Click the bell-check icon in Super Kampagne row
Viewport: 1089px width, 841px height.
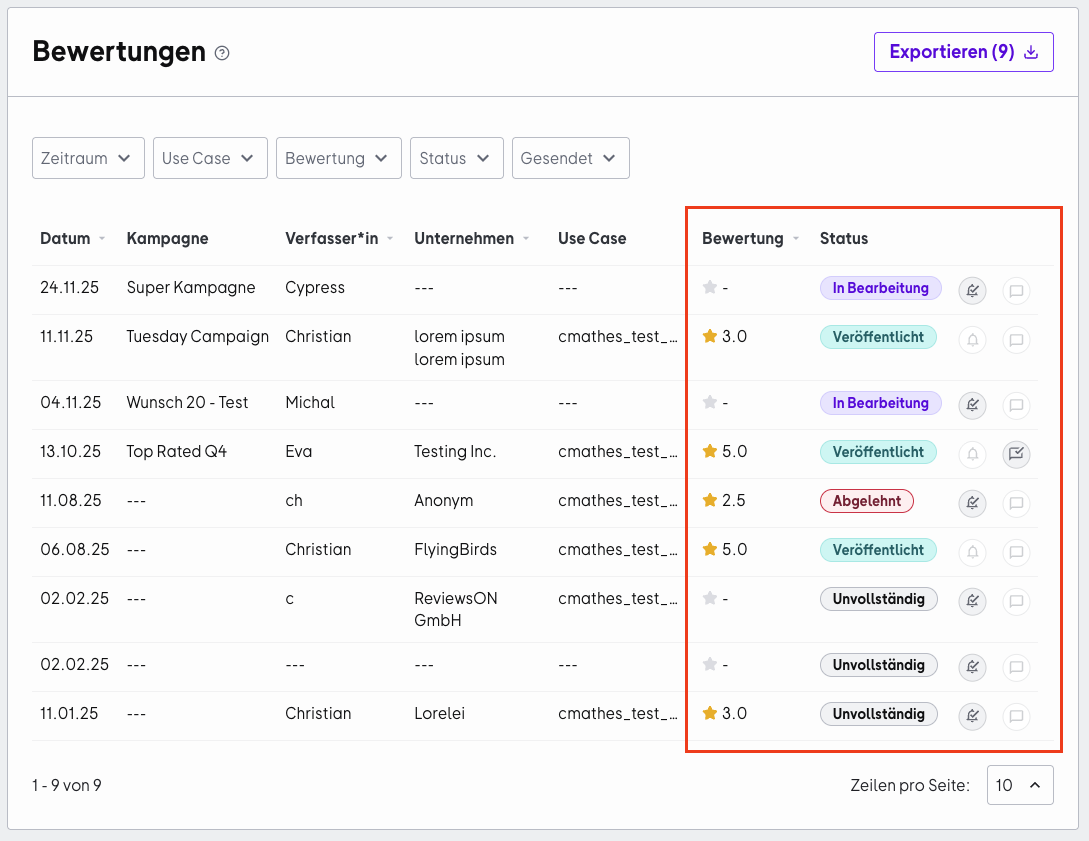pyautogui.click(x=972, y=290)
